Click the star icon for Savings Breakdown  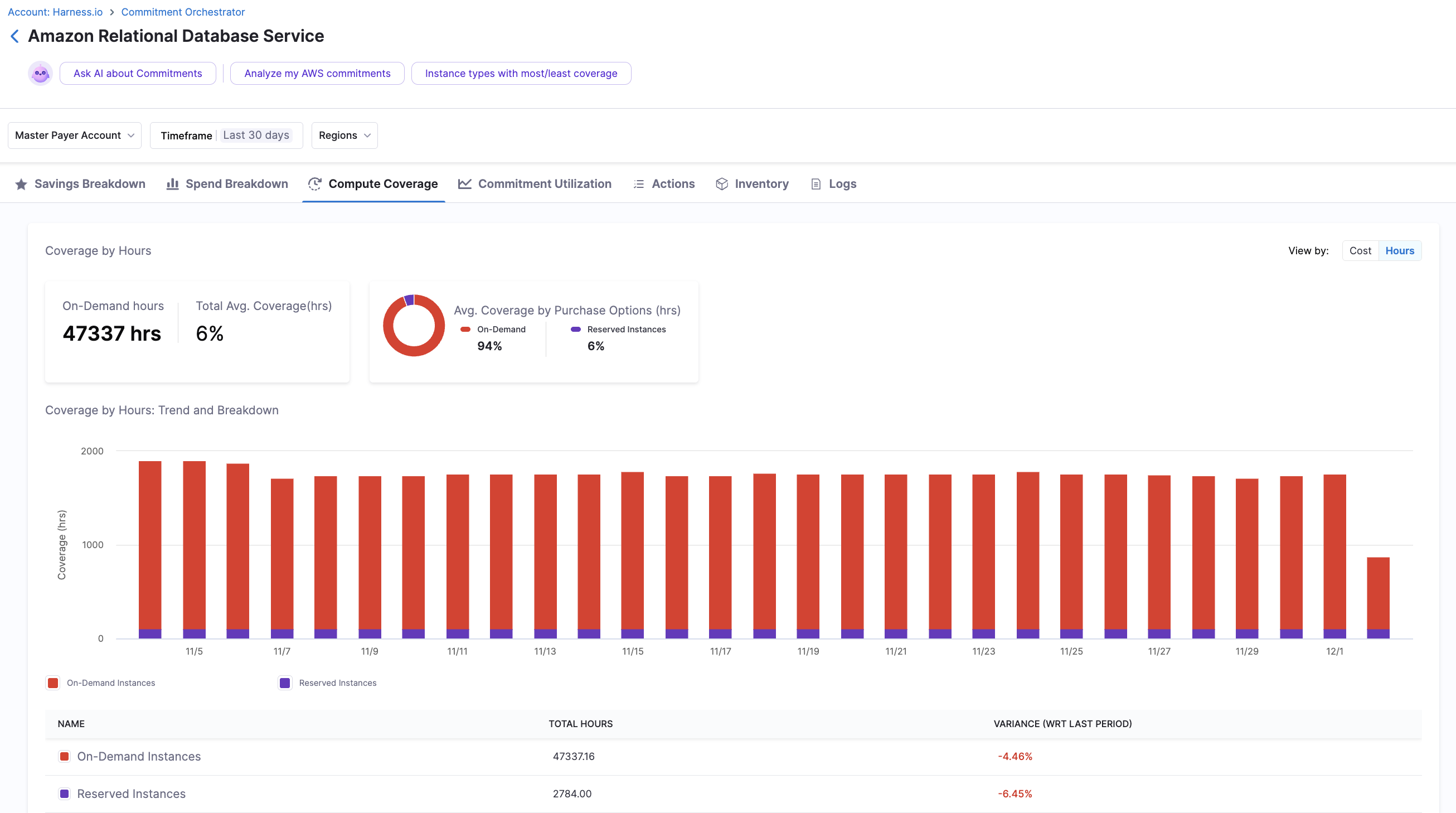click(21, 185)
